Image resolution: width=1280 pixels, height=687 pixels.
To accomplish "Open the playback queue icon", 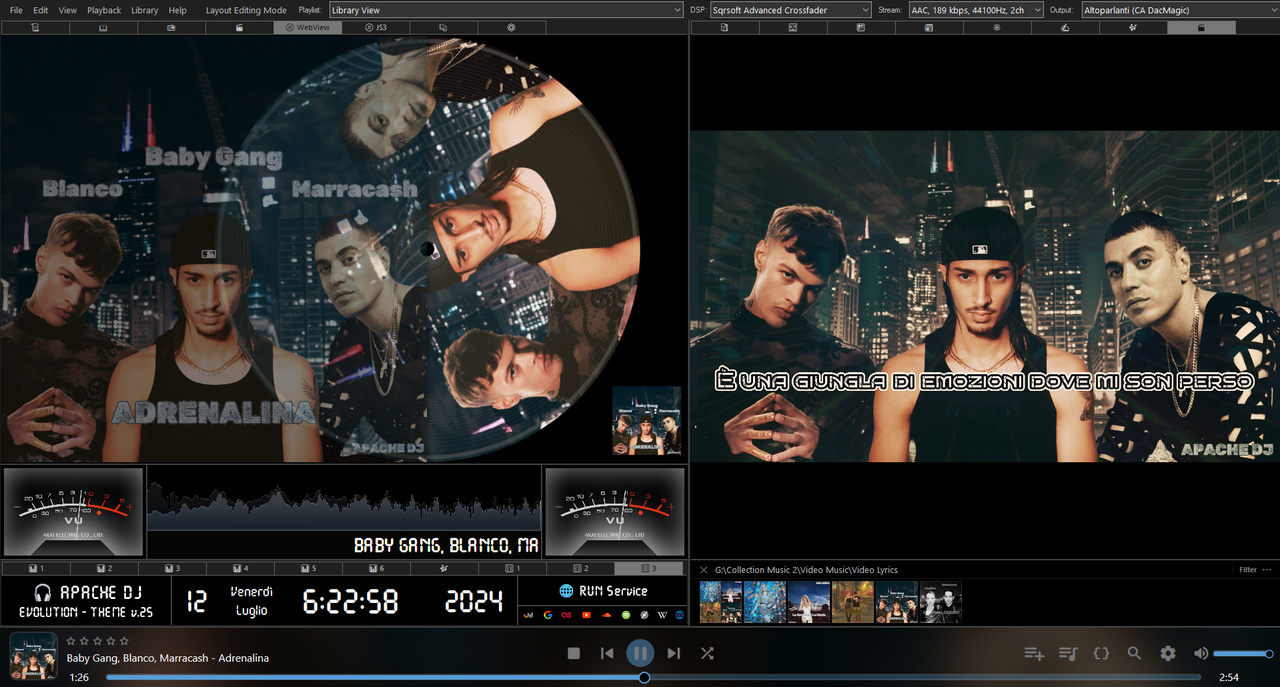I will (x=1068, y=653).
